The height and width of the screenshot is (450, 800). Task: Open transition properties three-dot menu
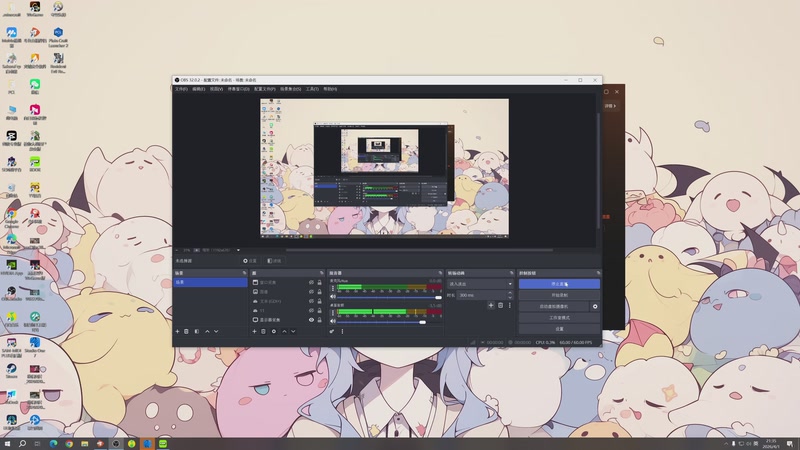coord(509,305)
